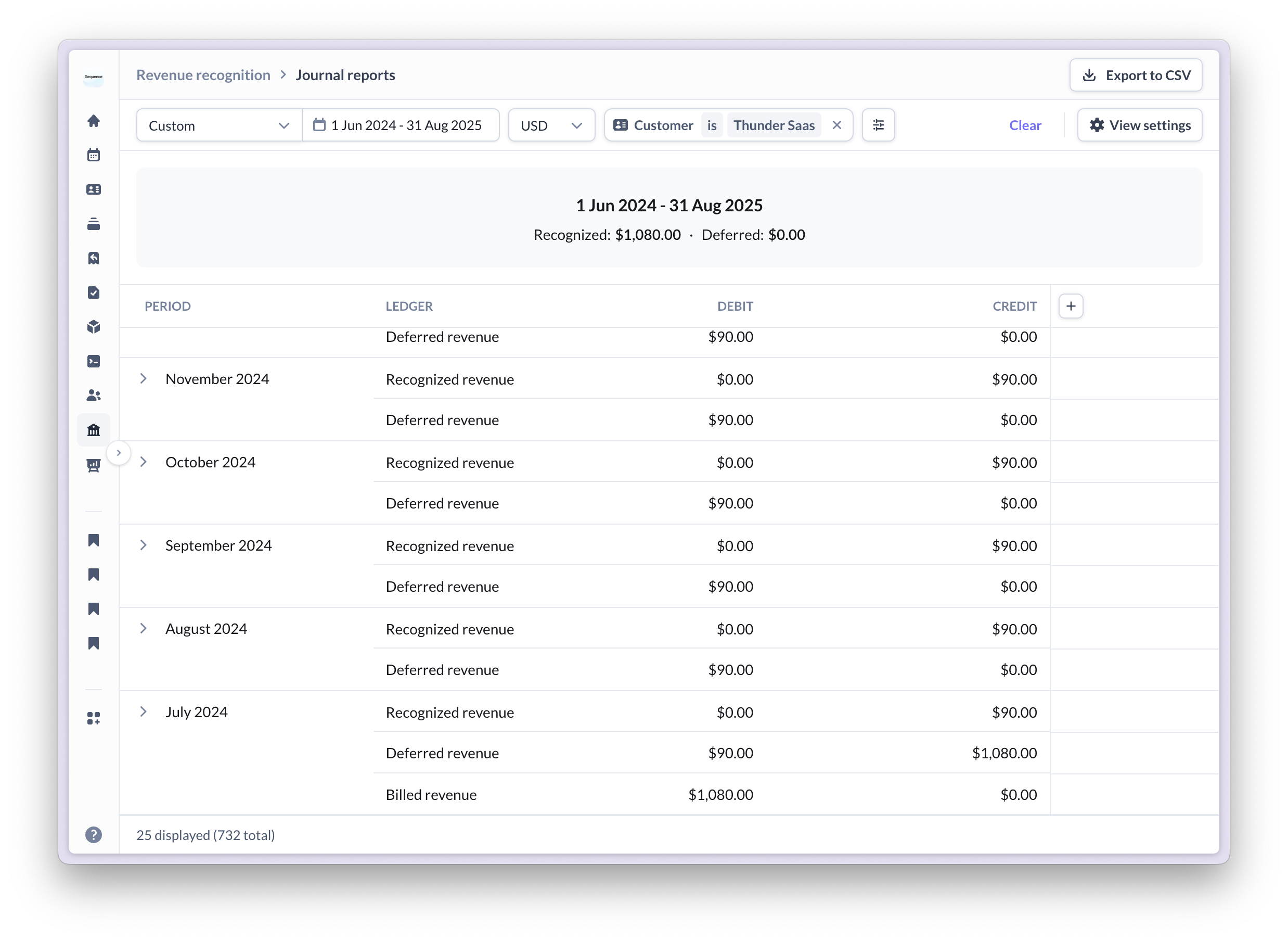Click November 2024 Recognized revenue ledger
Viewport: 1288px width, 941px height.
tap(449, 379)
